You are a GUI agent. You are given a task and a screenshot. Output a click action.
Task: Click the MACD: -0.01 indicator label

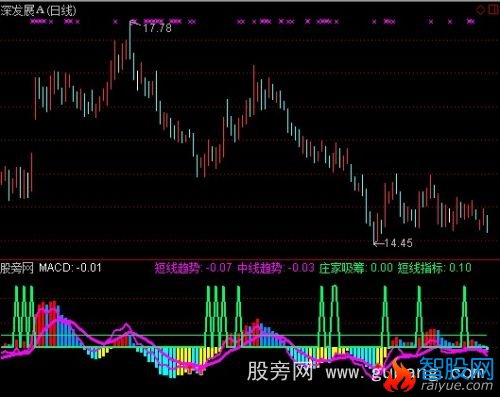[x=70, y=268]
